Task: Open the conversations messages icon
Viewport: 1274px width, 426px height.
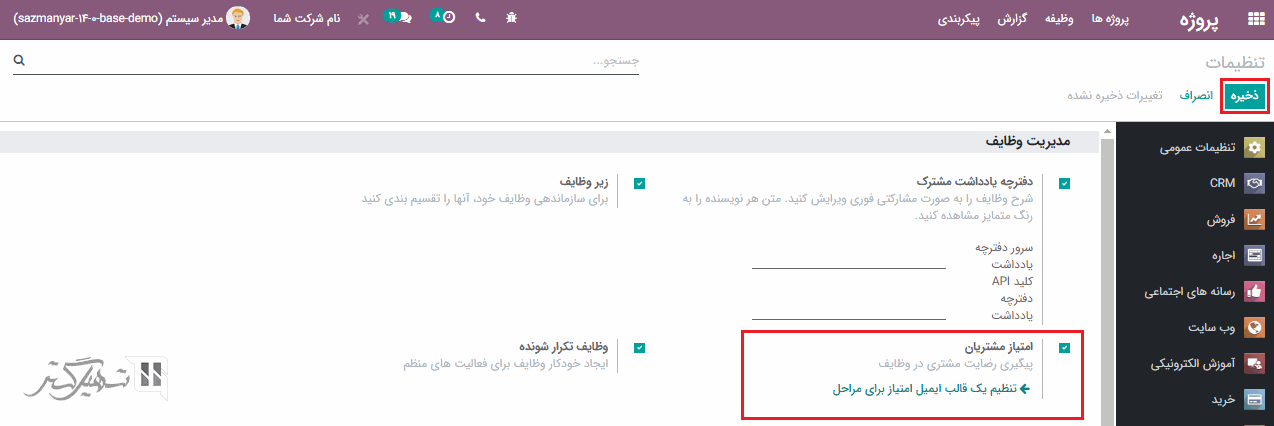Action: pos(400,18)
